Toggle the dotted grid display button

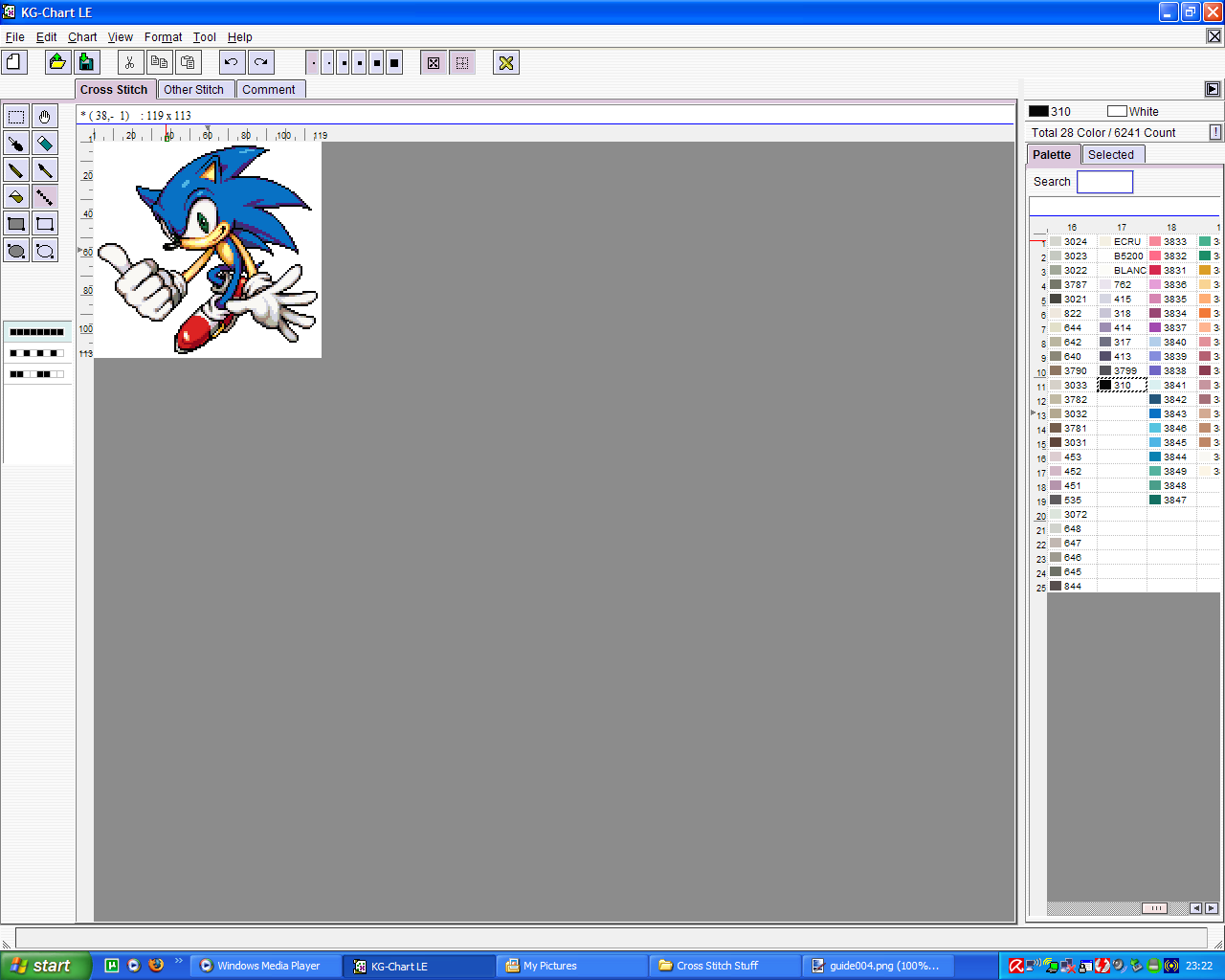[462, 62]
